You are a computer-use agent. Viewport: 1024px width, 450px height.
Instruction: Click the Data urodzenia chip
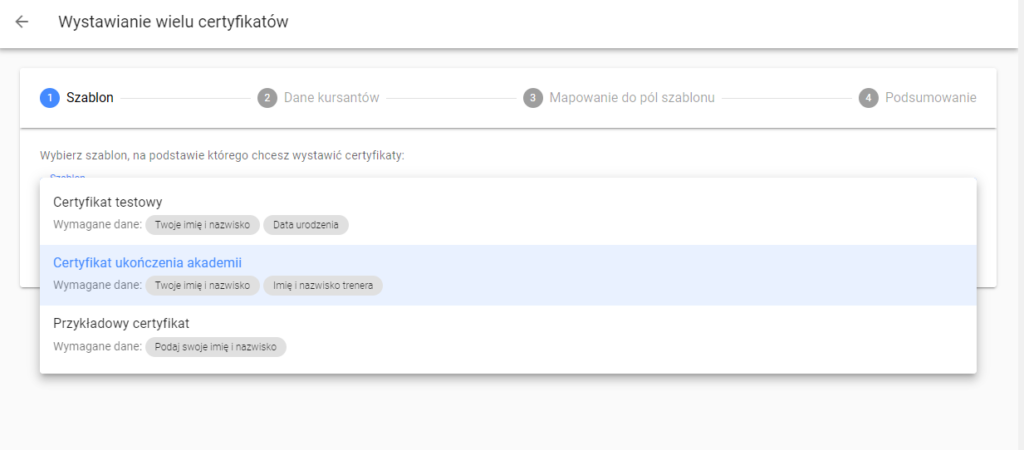306,225
